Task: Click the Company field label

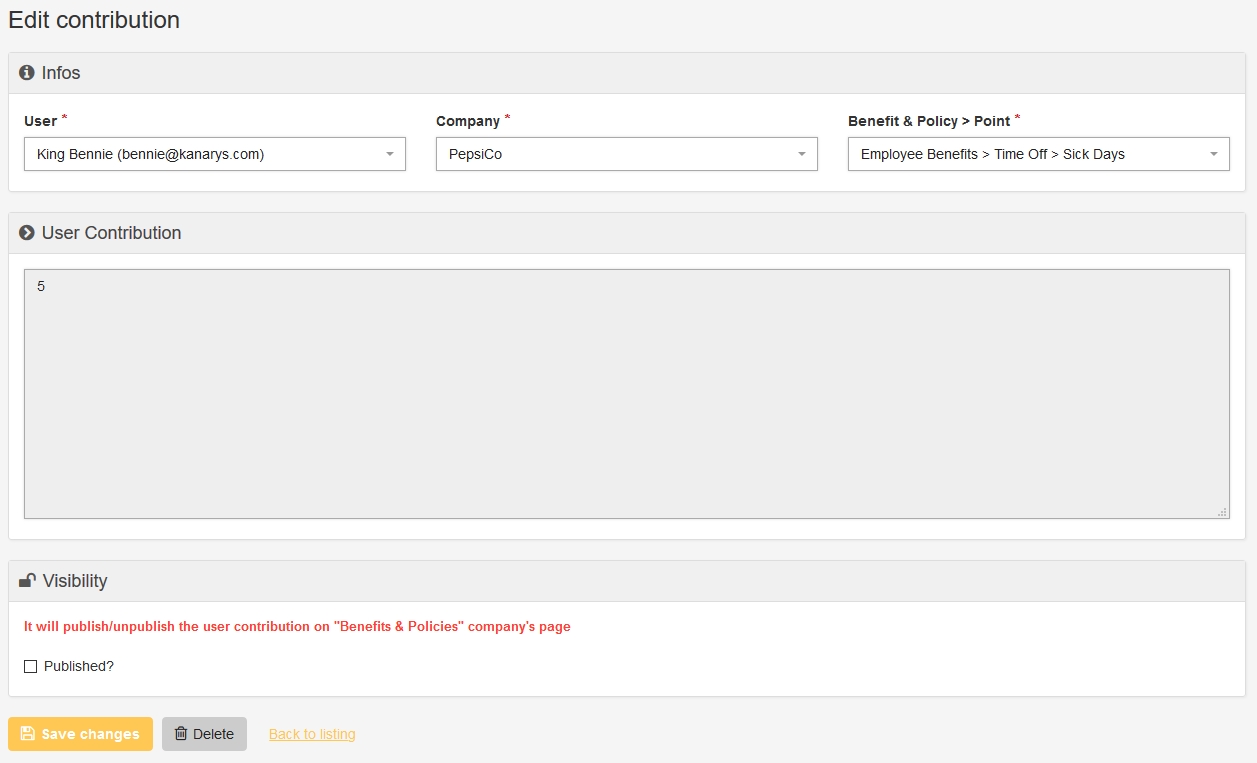Action: point(468,121)
